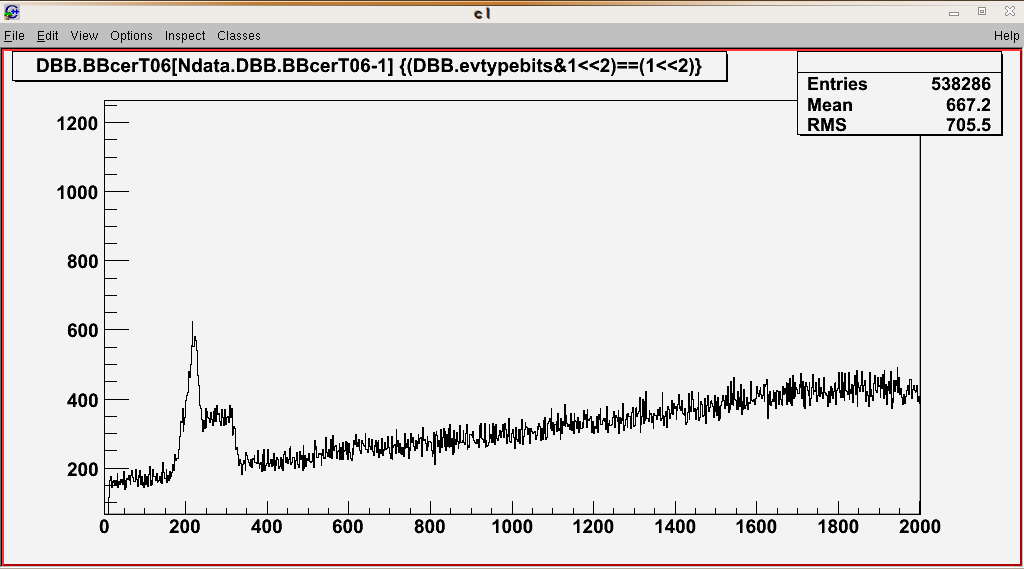Screen dimensions: 1024x569
Task: Click the Entries 538286 statistic
Action: [899, 84]
